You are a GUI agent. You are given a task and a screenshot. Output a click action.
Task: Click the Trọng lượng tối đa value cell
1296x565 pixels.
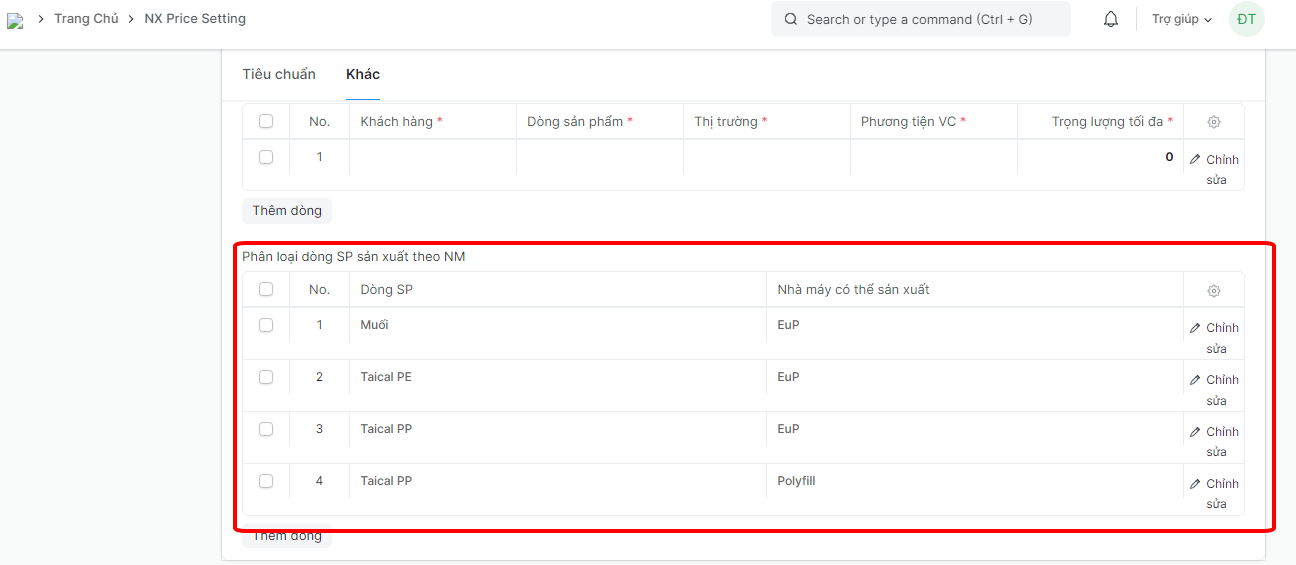(1100, 158)
